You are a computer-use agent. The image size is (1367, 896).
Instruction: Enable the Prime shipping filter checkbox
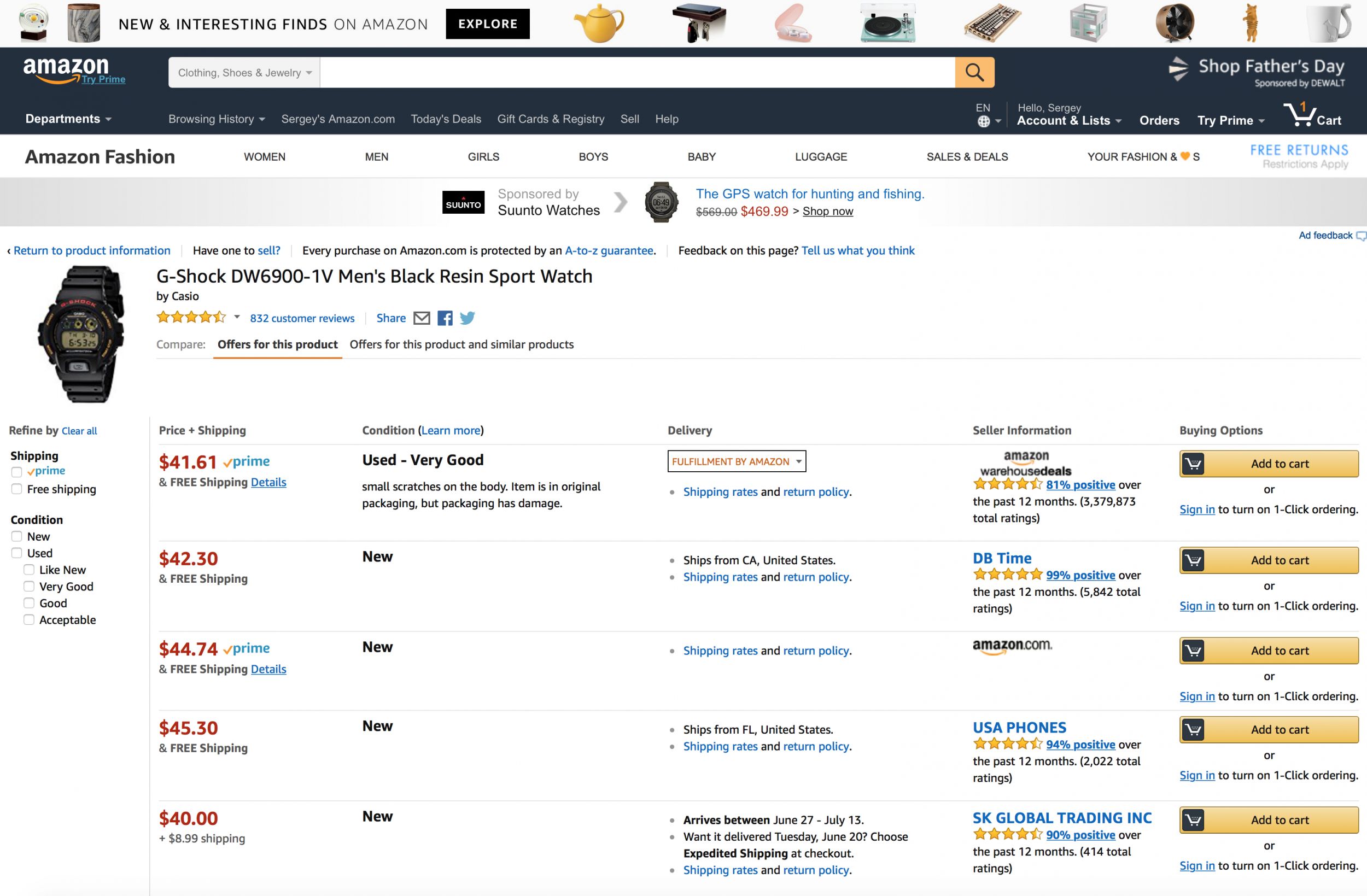tap(16, 472)
